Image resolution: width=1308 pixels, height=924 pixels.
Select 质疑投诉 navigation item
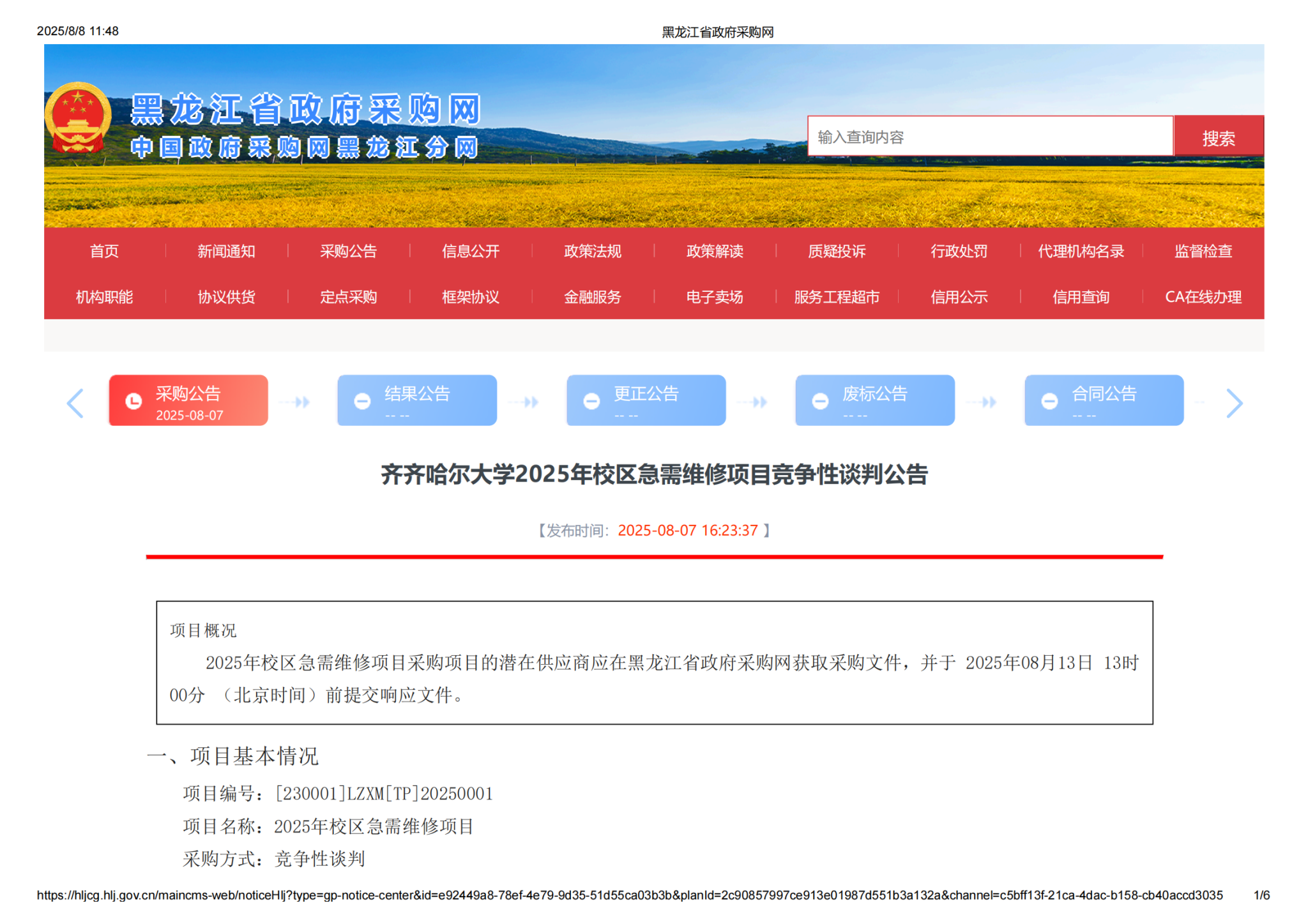[837, 251]
